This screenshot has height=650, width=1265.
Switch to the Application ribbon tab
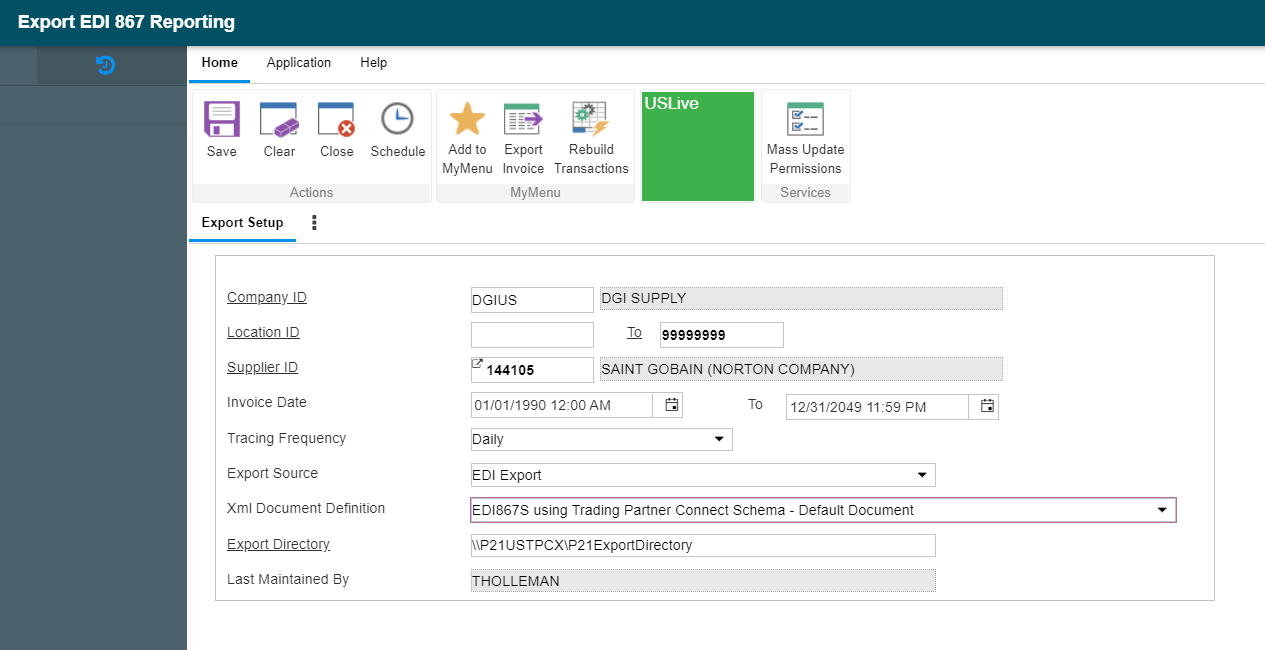tap(298, 63)
